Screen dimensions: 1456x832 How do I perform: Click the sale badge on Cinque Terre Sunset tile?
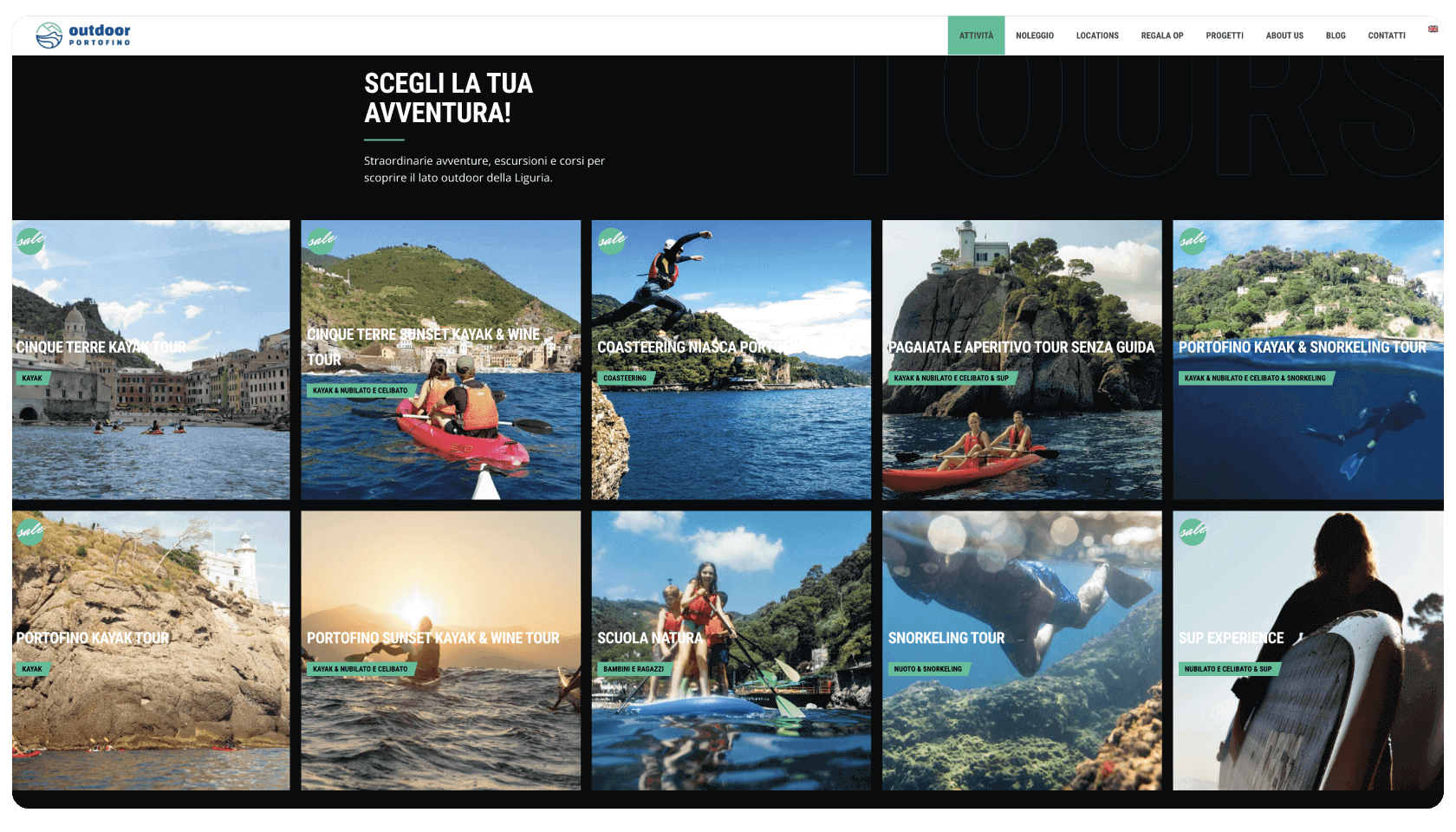322,240
